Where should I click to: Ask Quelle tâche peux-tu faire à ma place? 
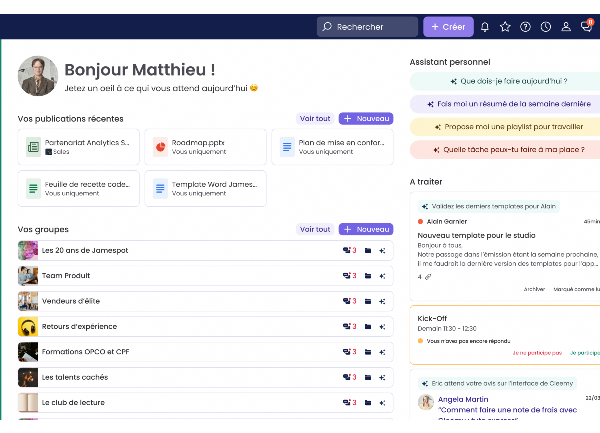(x=505, y=150)
